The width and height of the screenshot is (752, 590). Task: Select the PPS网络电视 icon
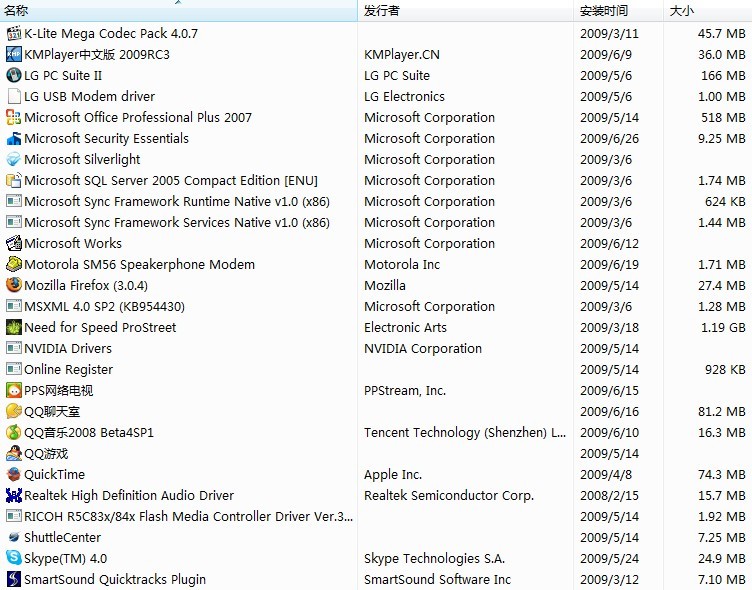(14, 390)
